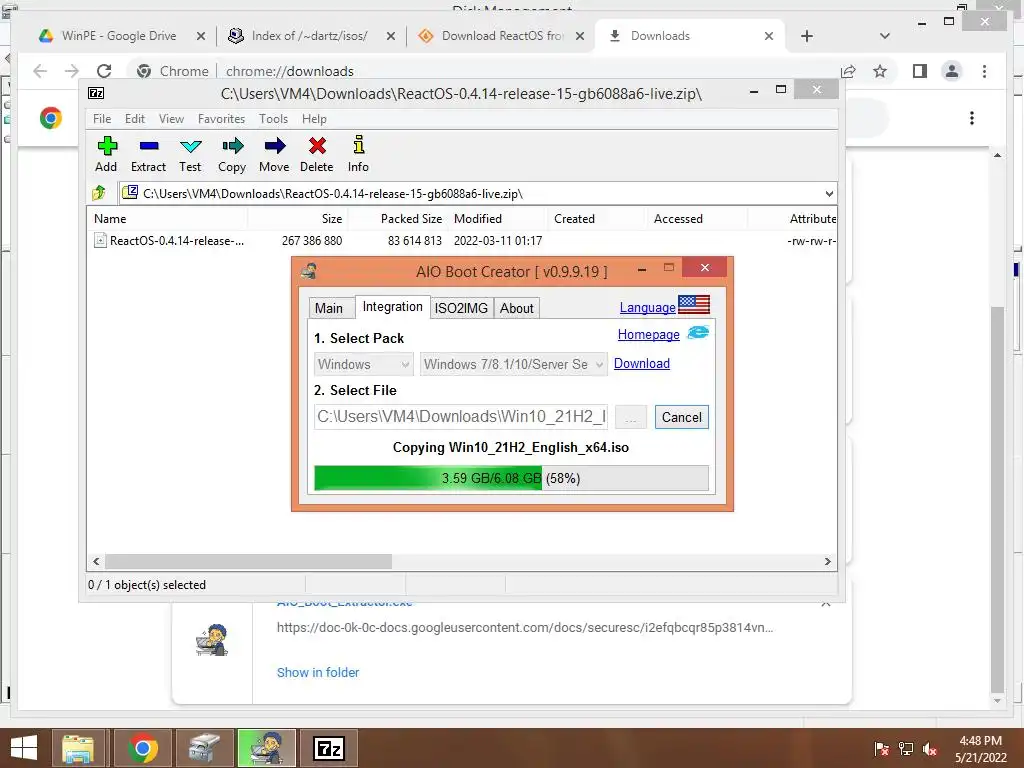1024x768 pixels.
Task: Expand the 7-Zip path history dropdown
Action: (x=829, y=193)
